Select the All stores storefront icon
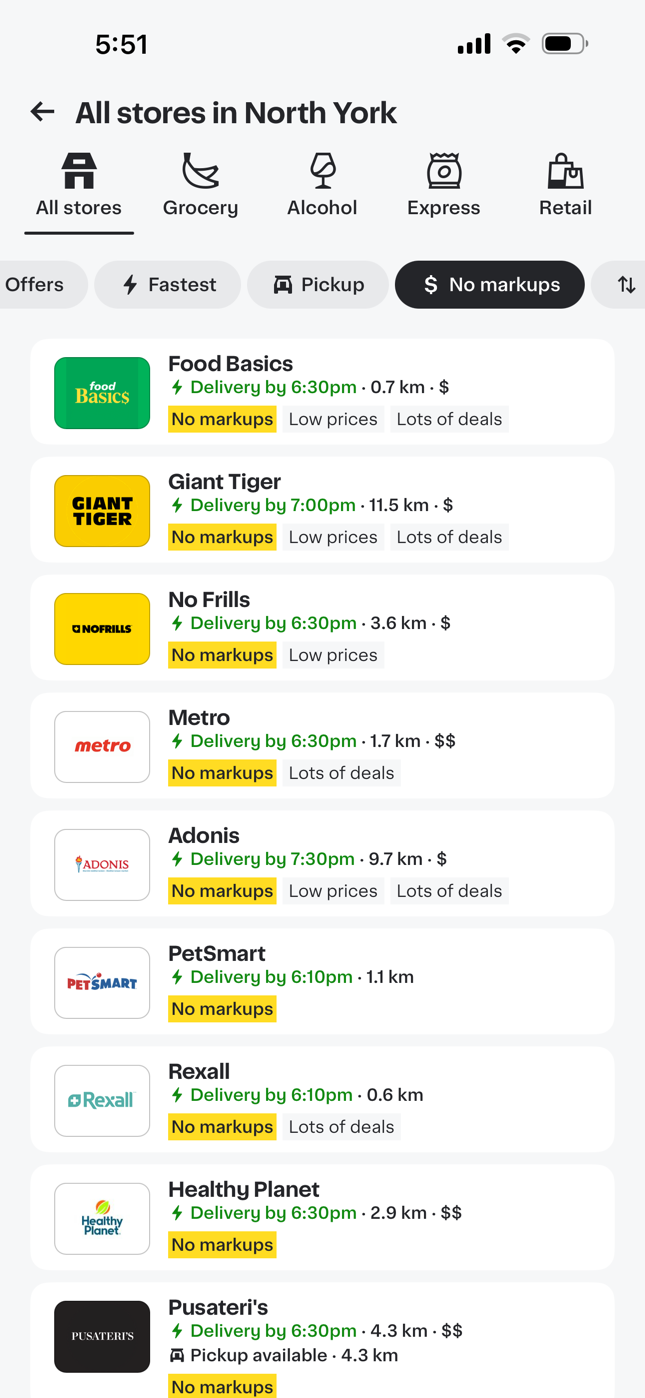The image size is (645, 1398). (78, 172)
